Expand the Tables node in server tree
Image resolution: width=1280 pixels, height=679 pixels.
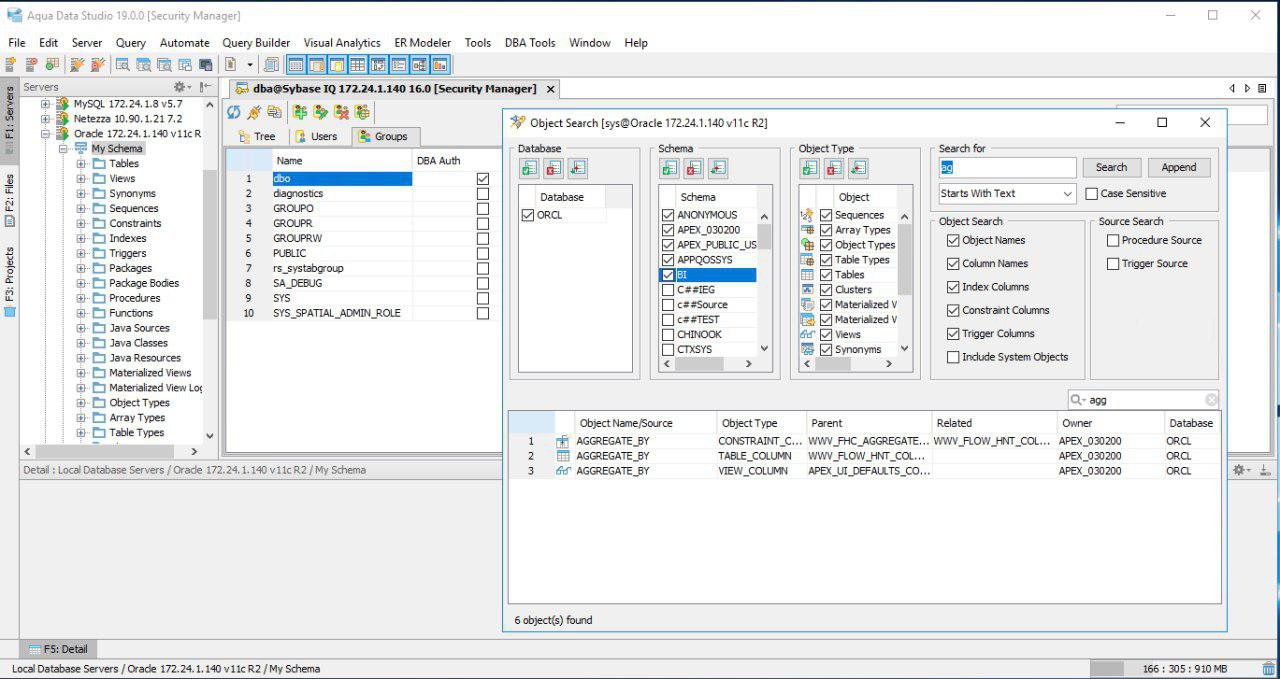[81, 164]
